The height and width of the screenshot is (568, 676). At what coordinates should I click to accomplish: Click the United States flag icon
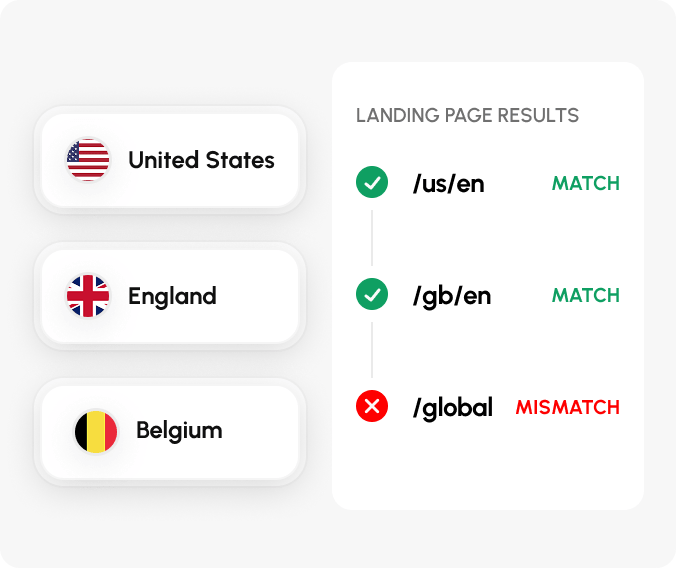pyautogui.click(x=88, y=160)
